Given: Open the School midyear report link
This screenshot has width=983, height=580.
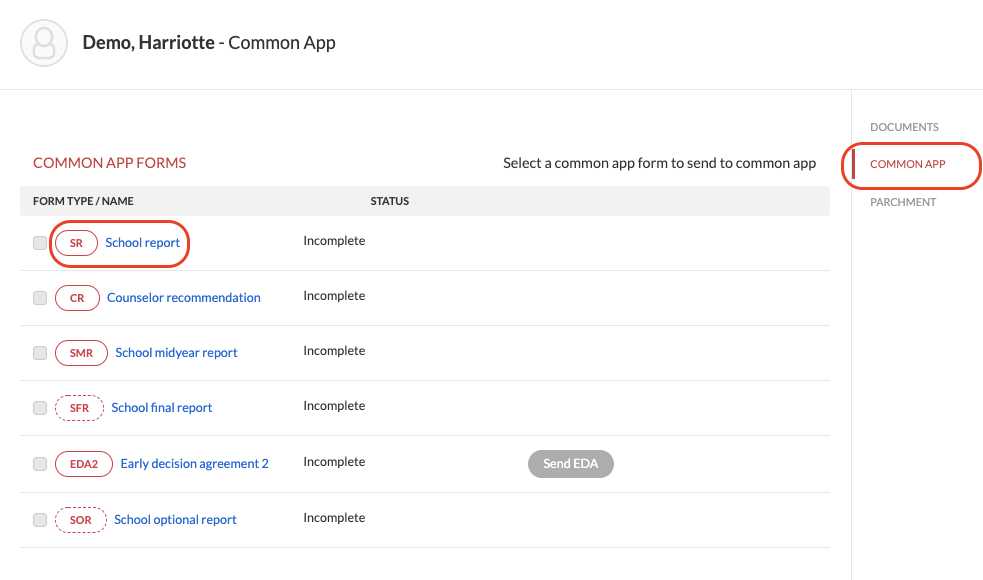Looking at the screenshot, I should click(x=176, y=352).
